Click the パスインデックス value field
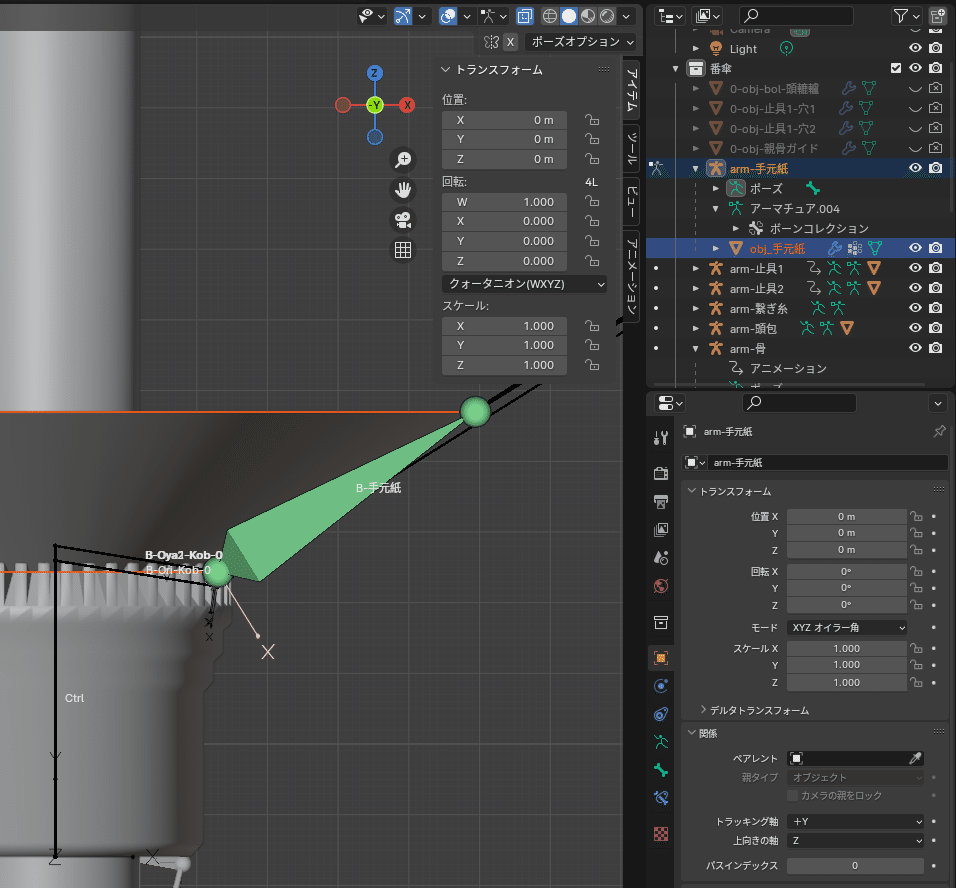 pos(855,865)
